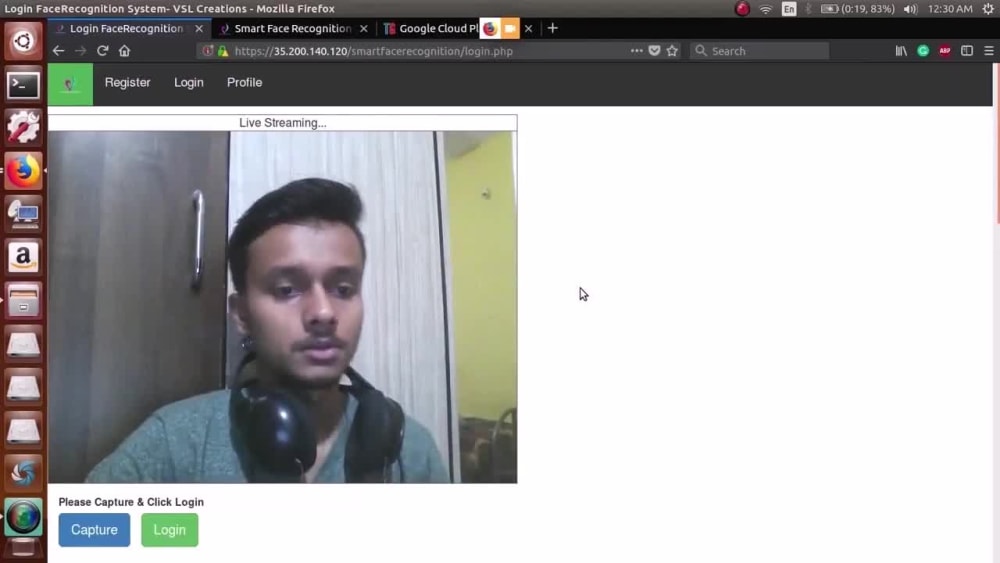
Task: Open the Login navbar link
Action: 189,82
